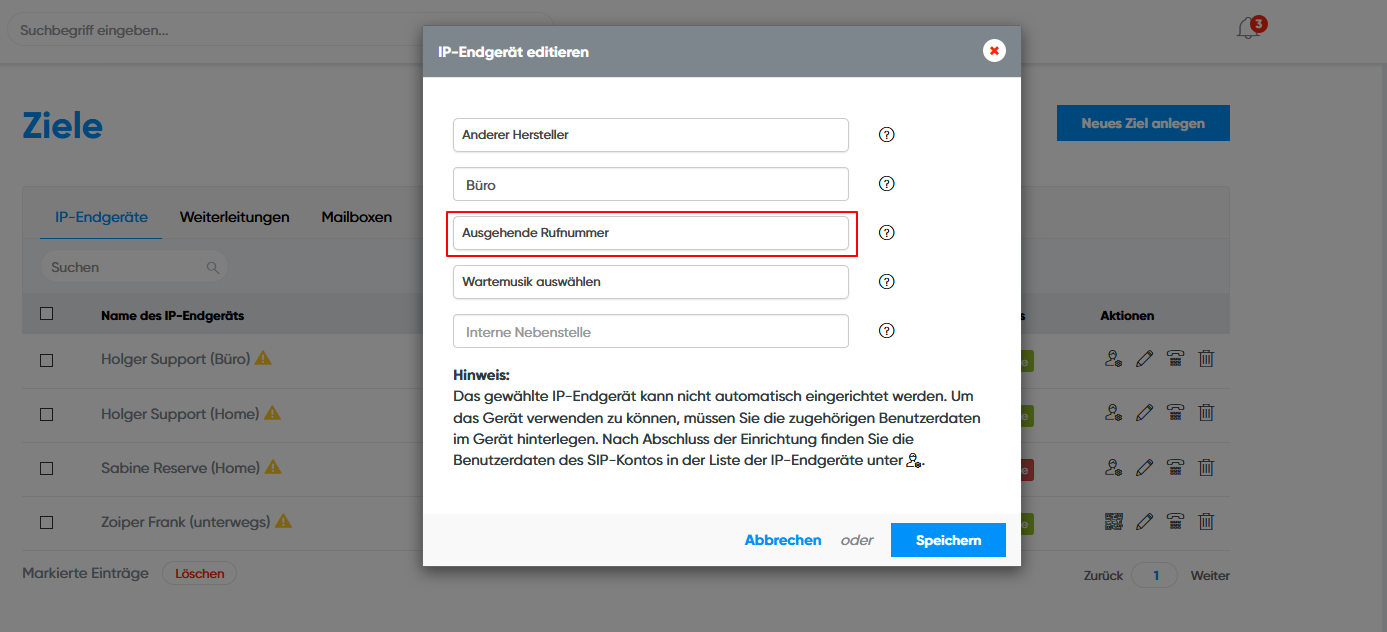Screen dimensions: 1387x632
Task: Show help for Ausgehende Rufnummer field
Action: pyautogui.click(x=886, y=233)
